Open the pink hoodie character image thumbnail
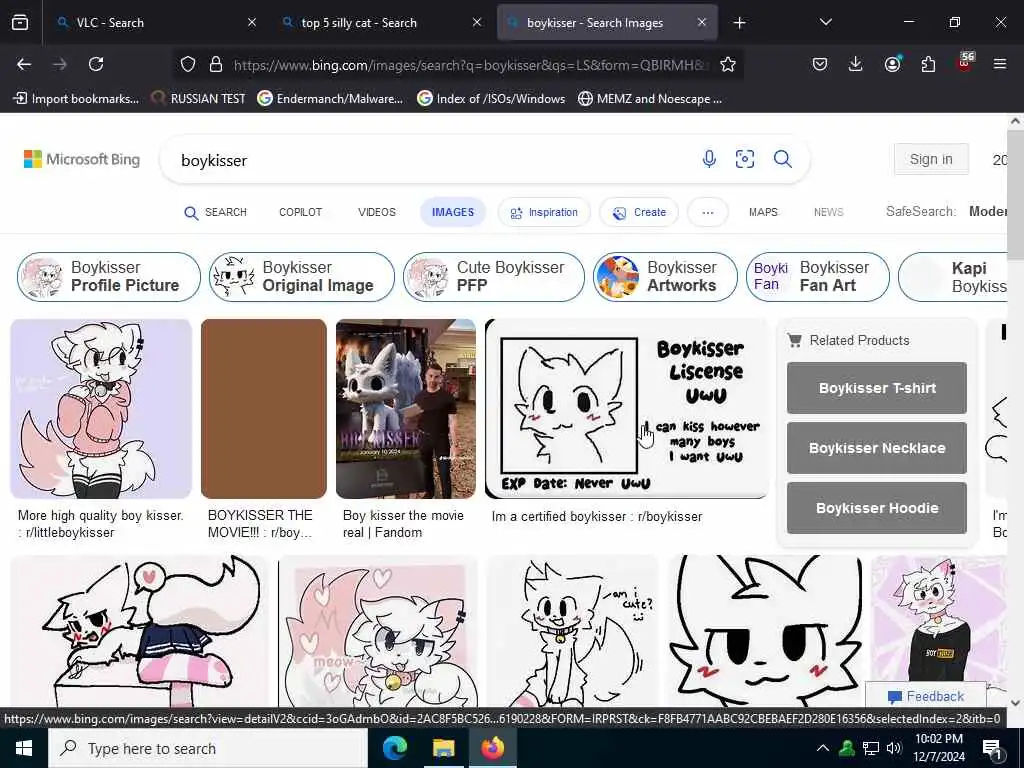 [101, 409]
